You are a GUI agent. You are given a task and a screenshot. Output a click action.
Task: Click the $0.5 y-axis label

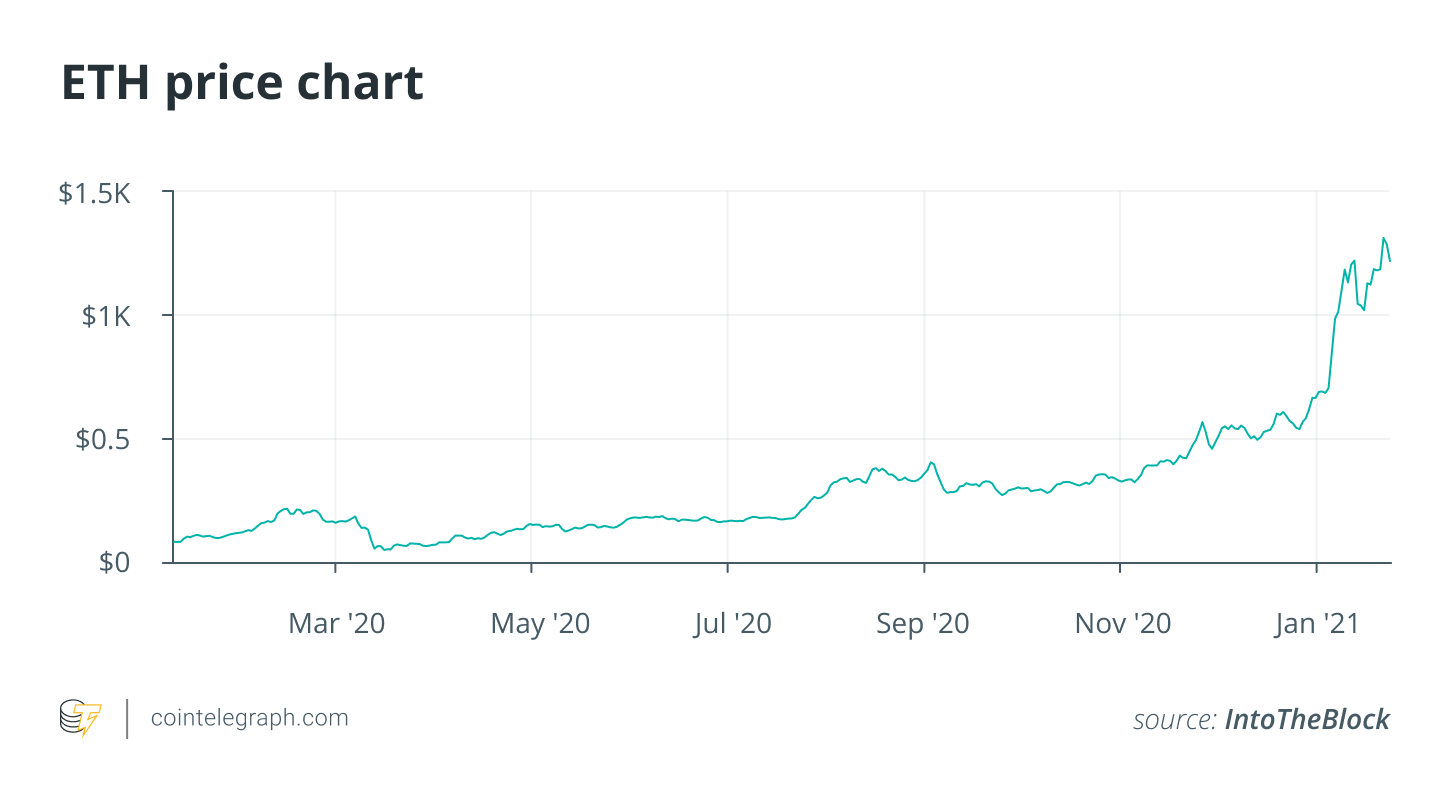[x=103, y=440]
